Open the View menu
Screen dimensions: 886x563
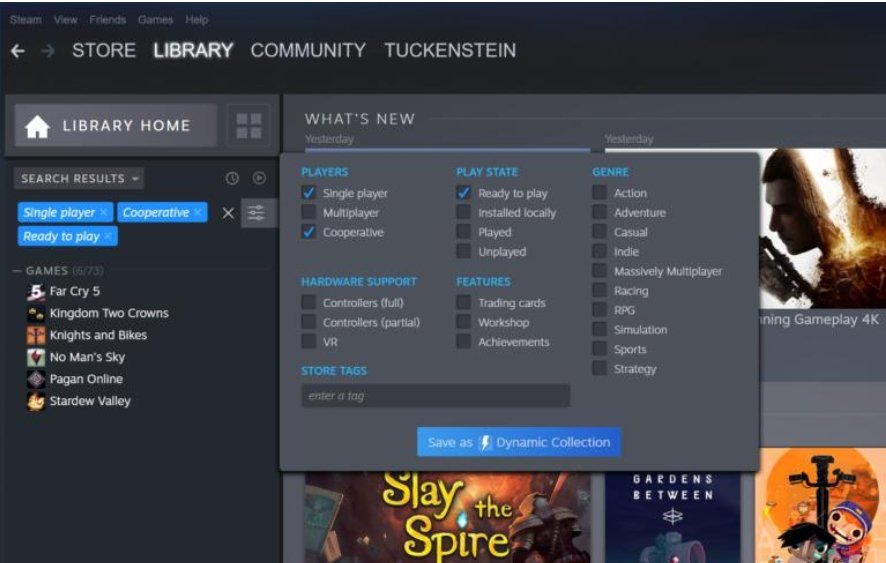[x=66, y=20]
